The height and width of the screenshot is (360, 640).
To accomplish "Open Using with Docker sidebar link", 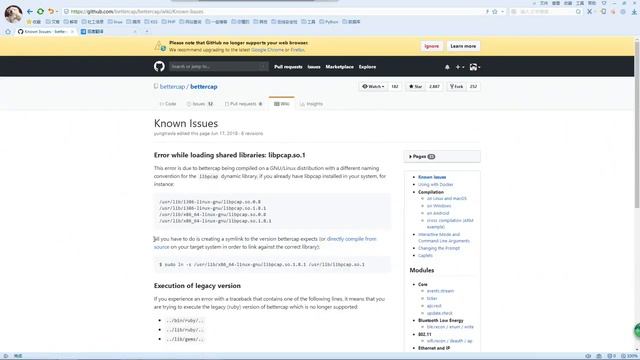I will tap(436, 184).
